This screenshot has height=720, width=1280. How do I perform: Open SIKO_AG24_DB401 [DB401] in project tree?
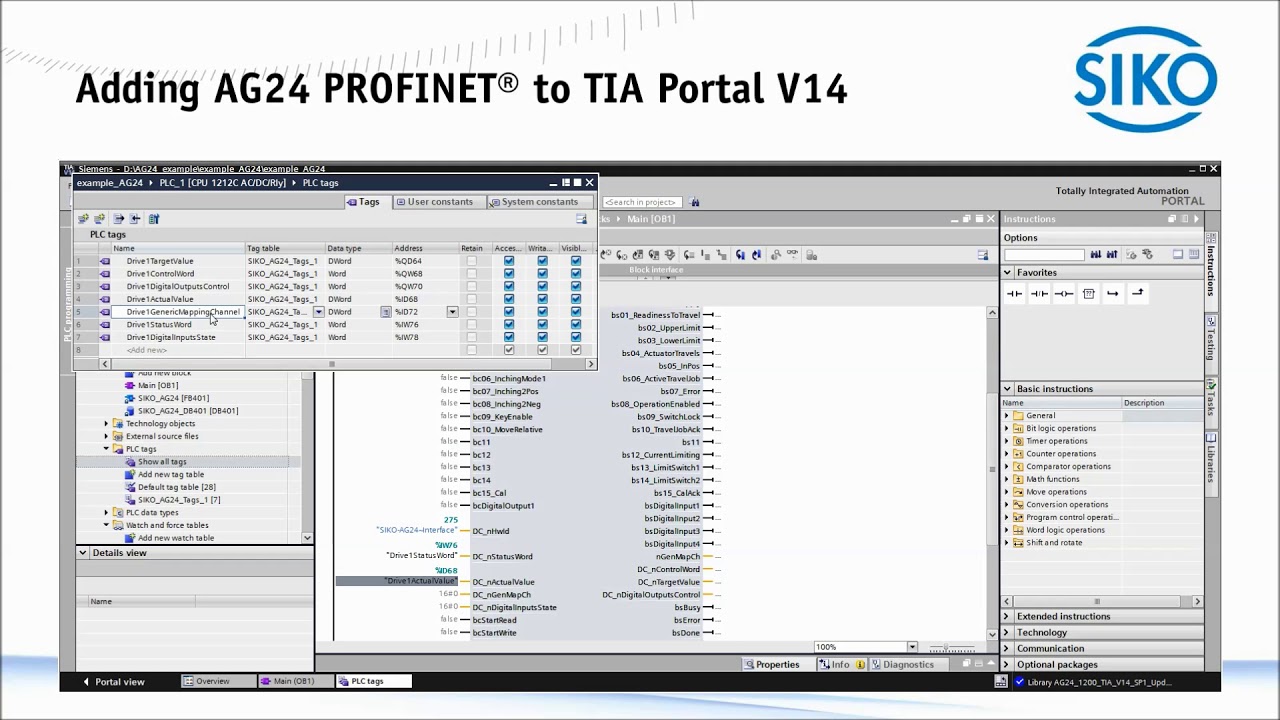coord(181,411)
